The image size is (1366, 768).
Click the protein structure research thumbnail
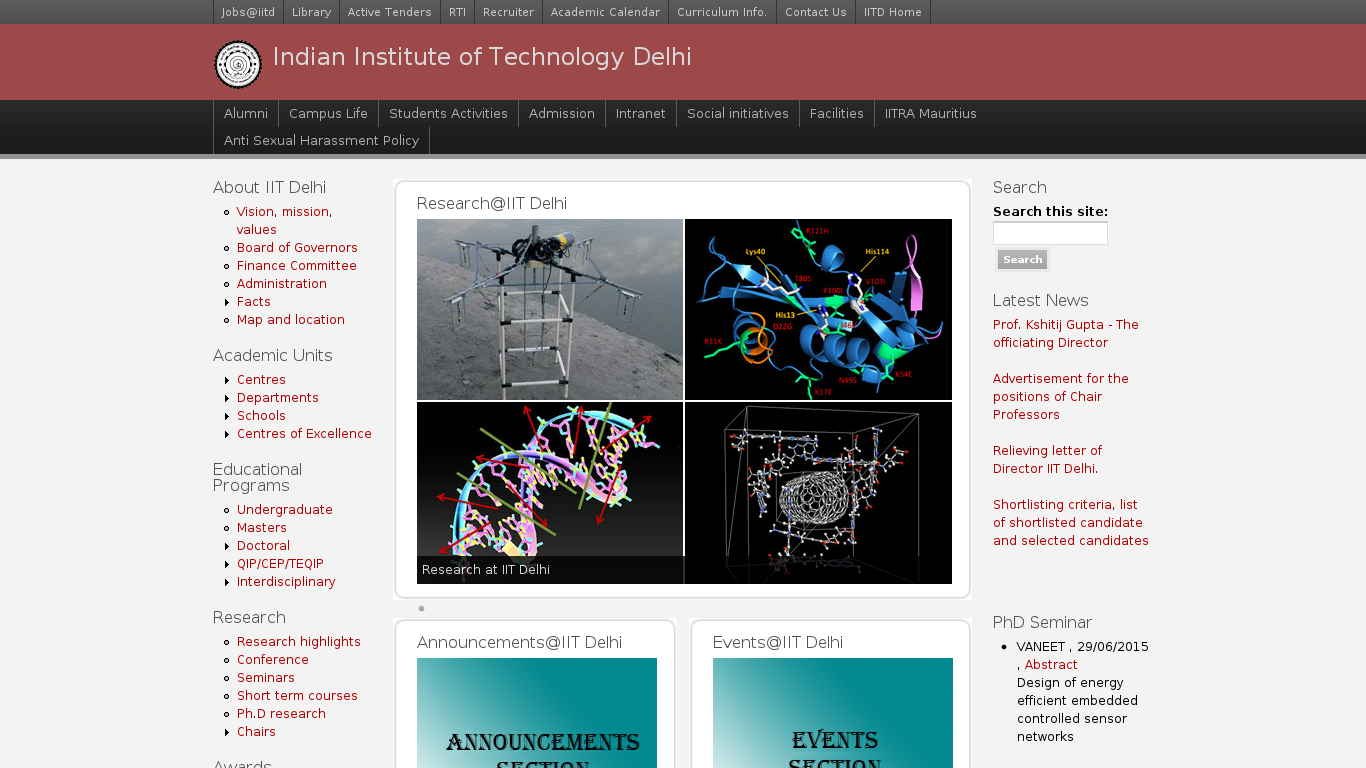(x=817, y=309)
